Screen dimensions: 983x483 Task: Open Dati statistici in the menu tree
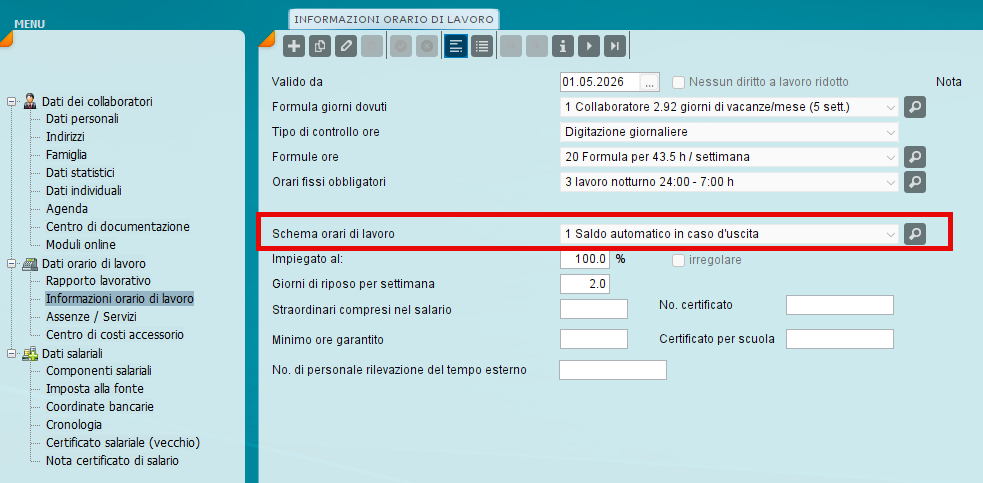coord(80,172)
